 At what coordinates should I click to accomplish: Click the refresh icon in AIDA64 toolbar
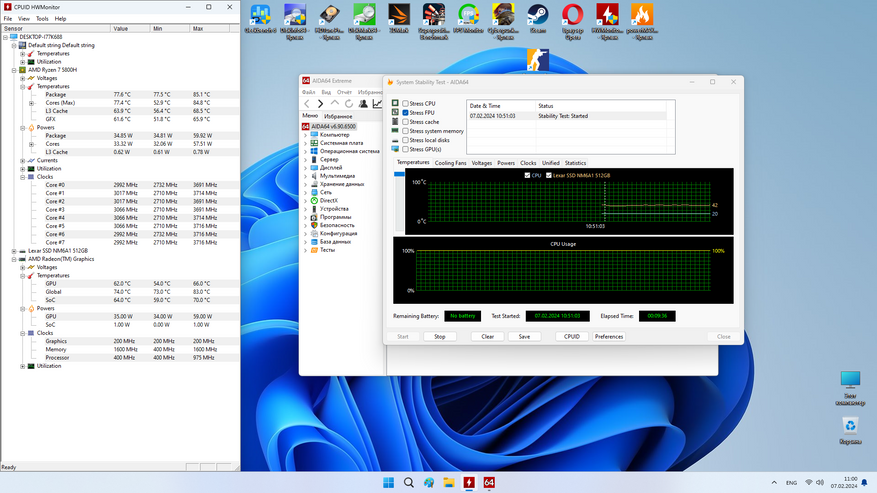point(349,104)
